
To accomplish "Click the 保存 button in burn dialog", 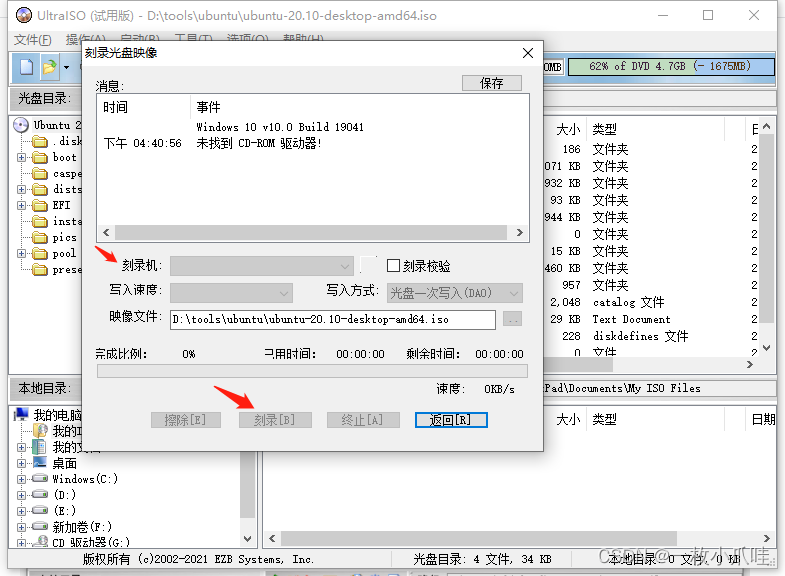I will (492, 83).
